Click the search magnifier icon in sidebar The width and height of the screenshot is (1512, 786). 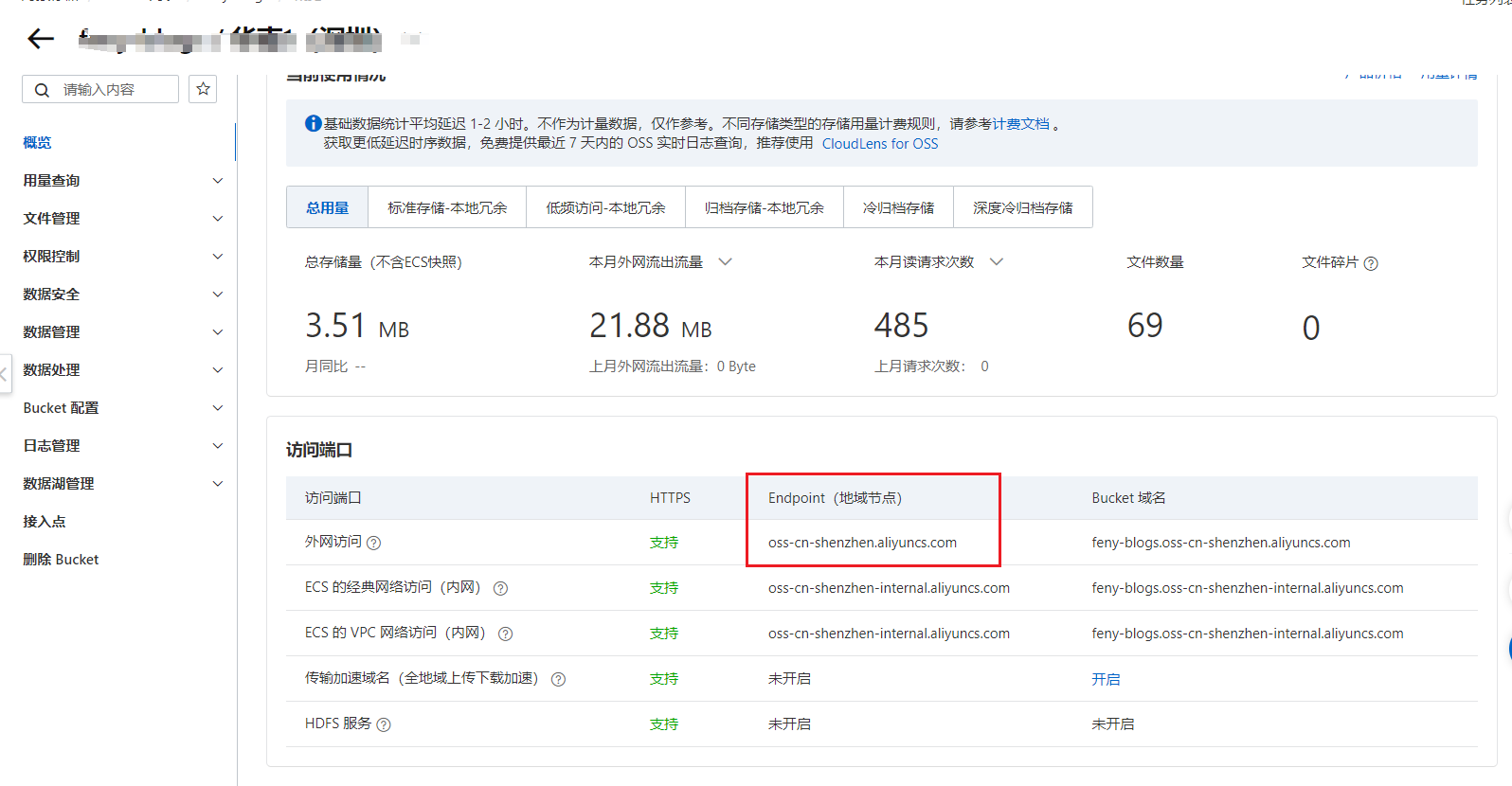[x=42, y=90]
